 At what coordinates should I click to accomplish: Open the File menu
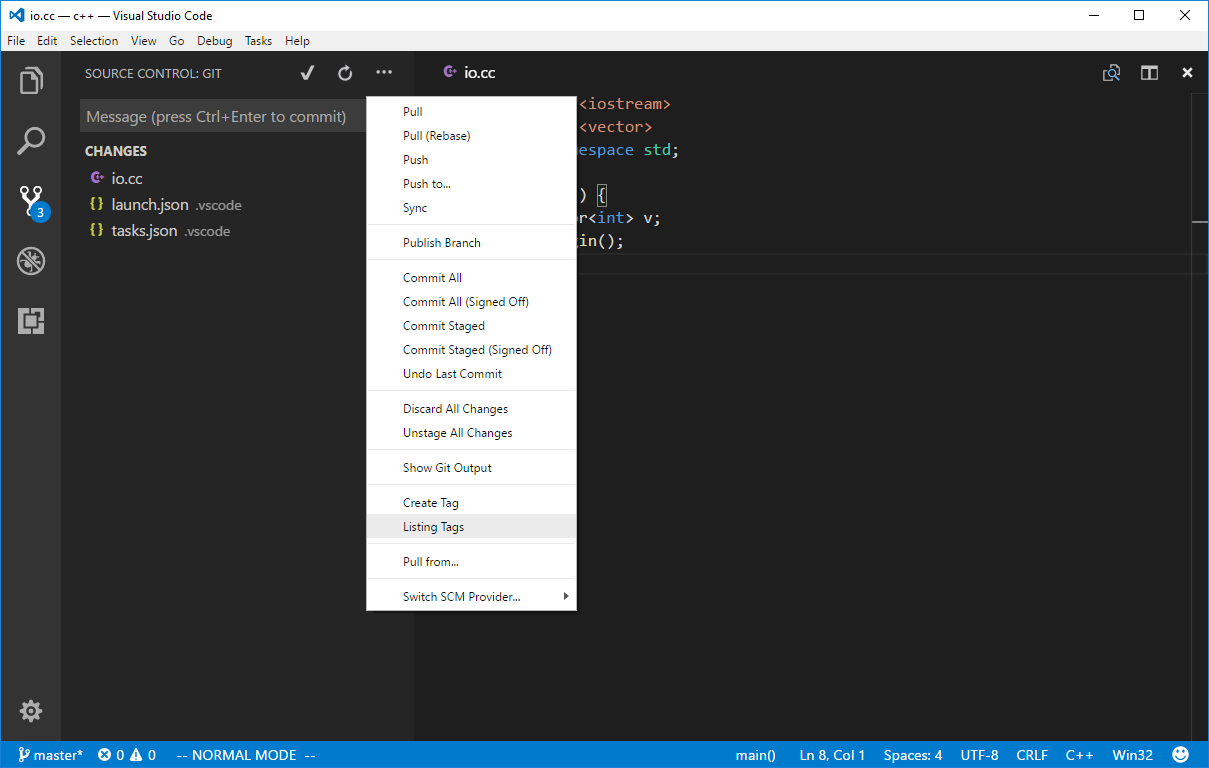click(16, 41)
